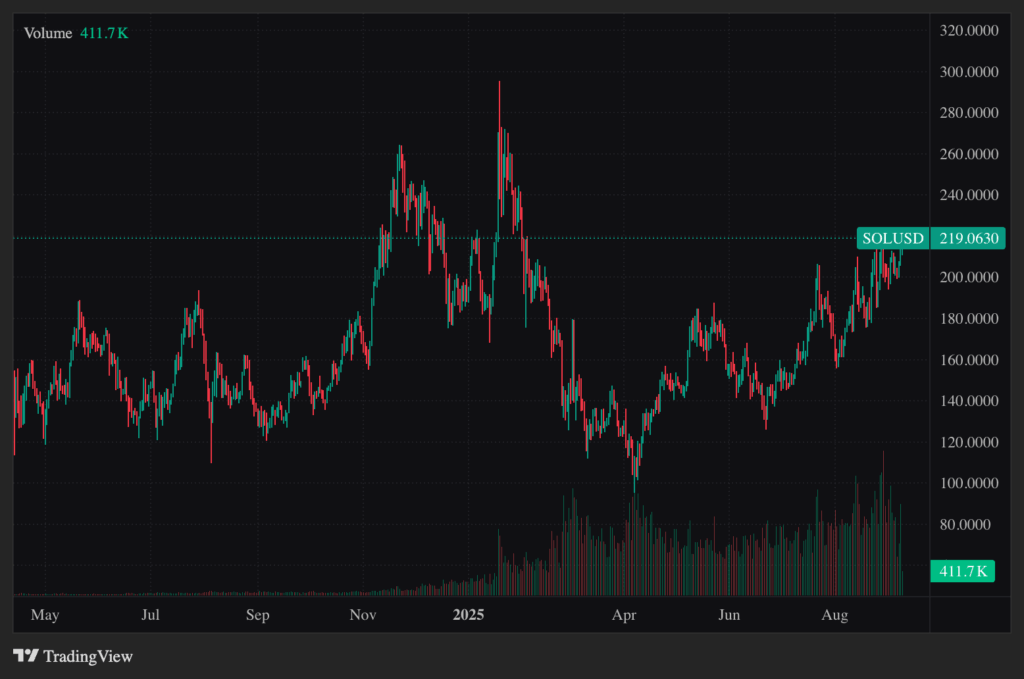Viewport: 1024px width, 679px height.
Task: Select the SOLUSD symbol tag
Action: coord(893,238)
